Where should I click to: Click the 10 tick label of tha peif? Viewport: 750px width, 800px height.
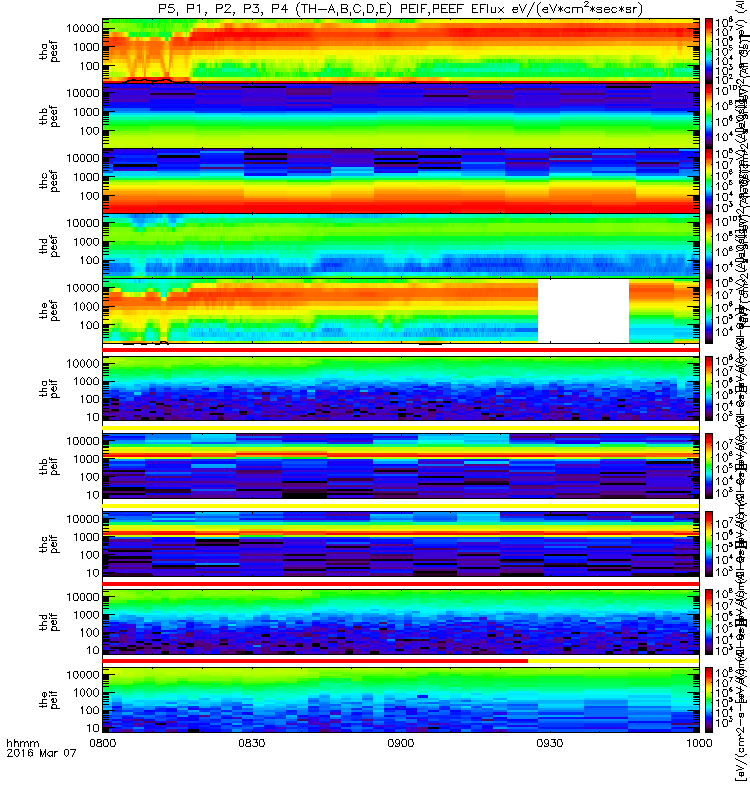[93, 417]
